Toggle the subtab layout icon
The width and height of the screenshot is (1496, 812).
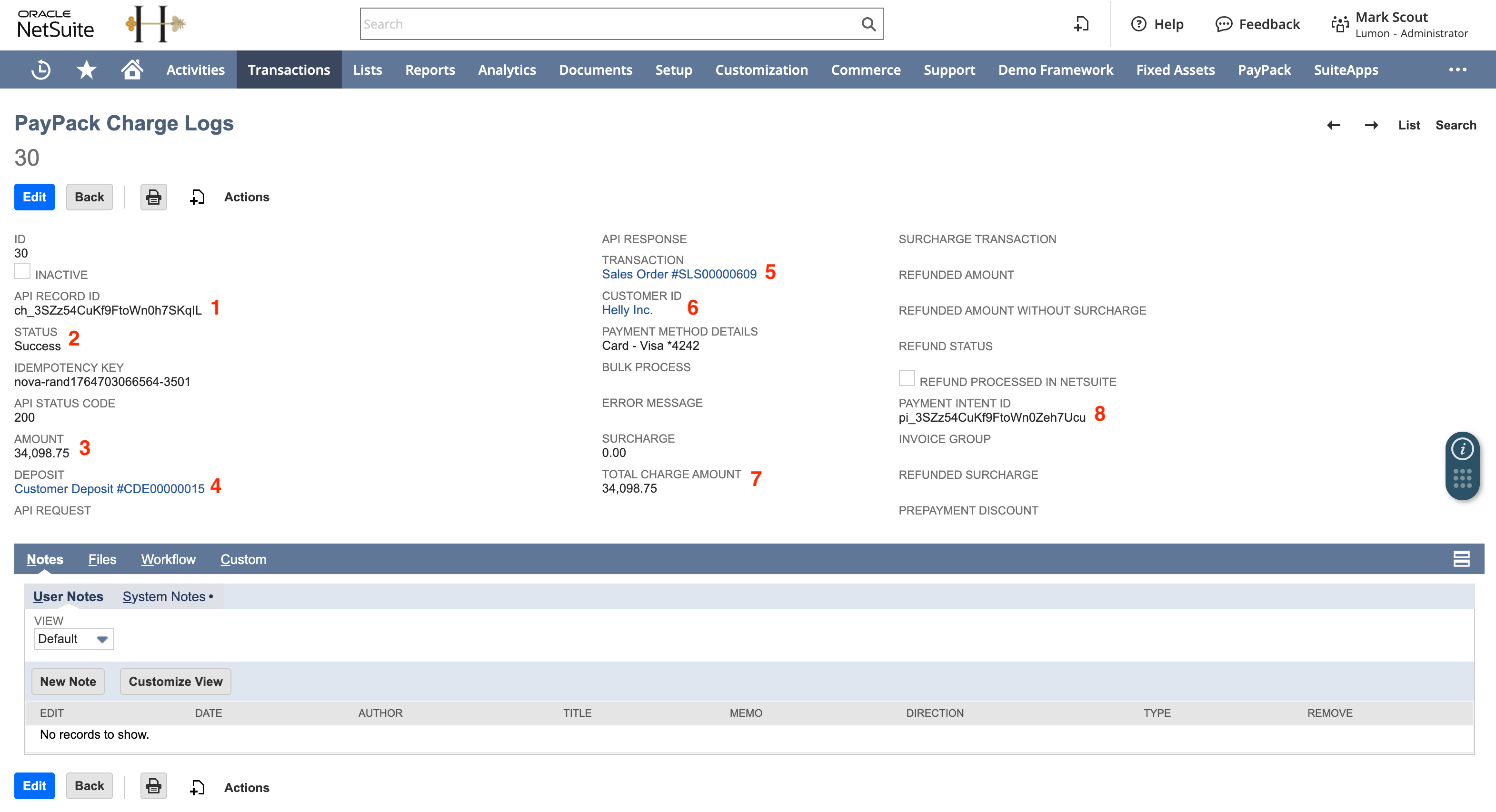point(1461,559)
